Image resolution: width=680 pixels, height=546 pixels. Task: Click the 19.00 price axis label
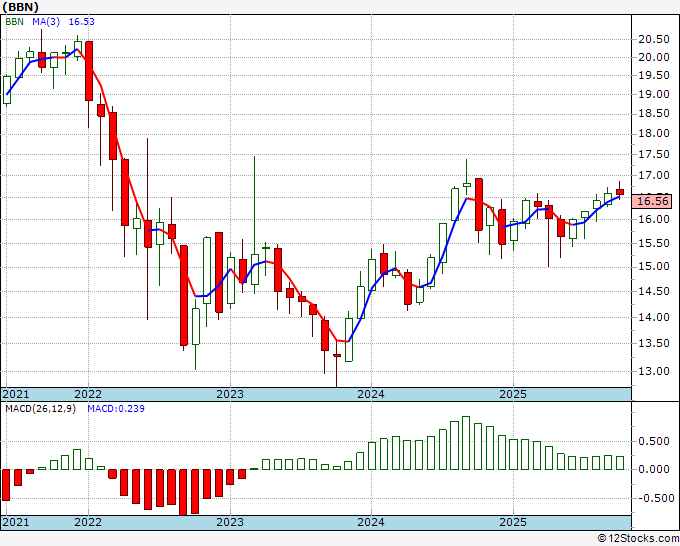point(654,95)
